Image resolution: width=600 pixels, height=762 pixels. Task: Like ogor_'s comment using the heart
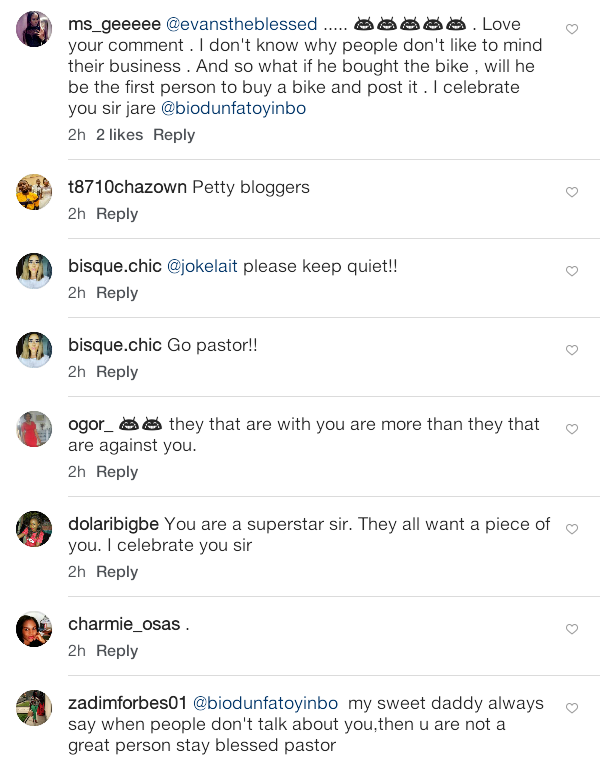tap(572, 429)
